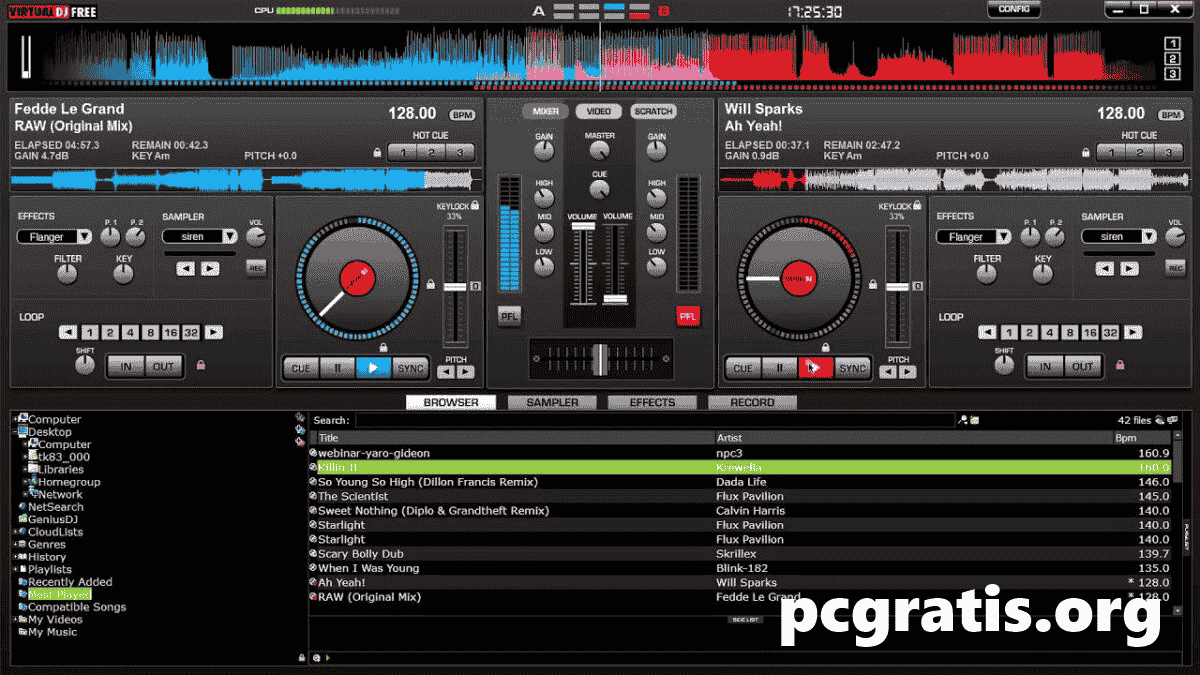This screenshot has height=675, width=1200.
Task: Open the RECORD tab
Action: point(752,402)
